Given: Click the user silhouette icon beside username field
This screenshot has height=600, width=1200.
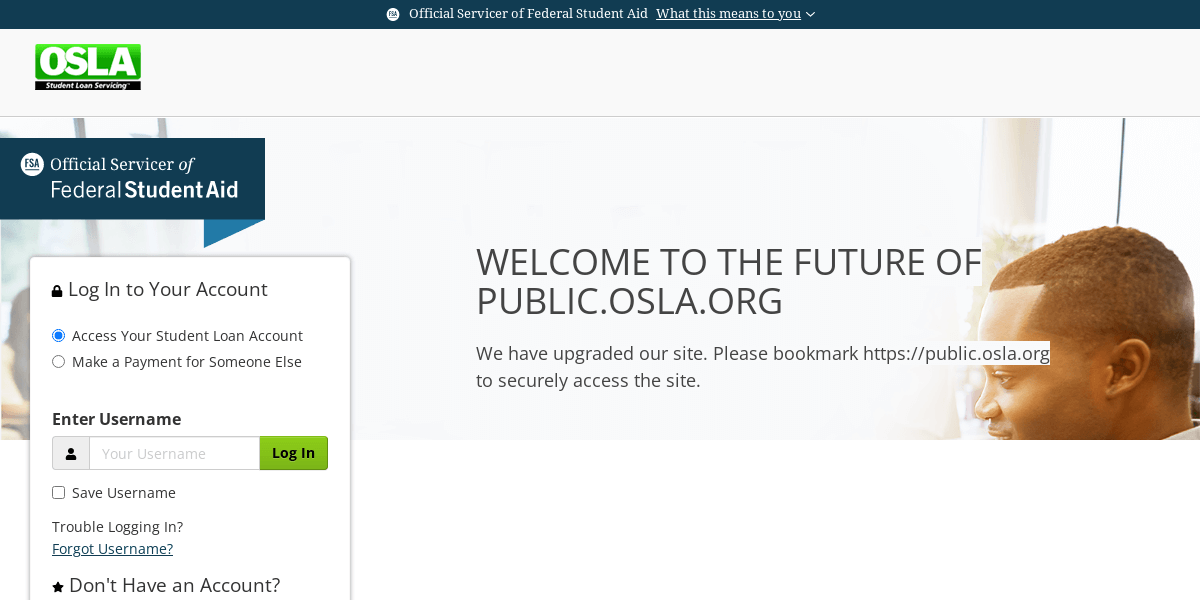Looking at the screenshot, I should [x=71, y=453].
